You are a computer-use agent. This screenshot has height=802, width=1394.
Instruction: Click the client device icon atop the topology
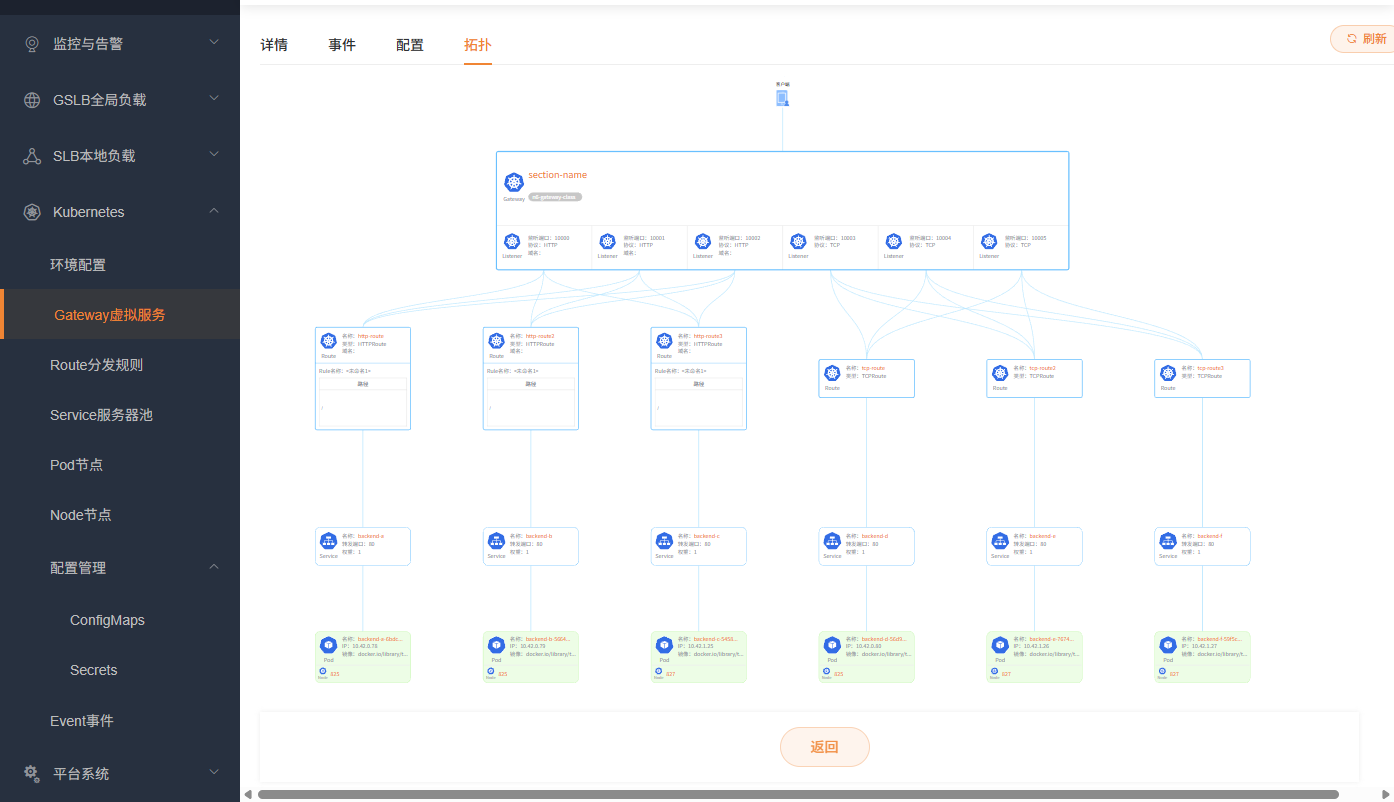coord(782,98)
